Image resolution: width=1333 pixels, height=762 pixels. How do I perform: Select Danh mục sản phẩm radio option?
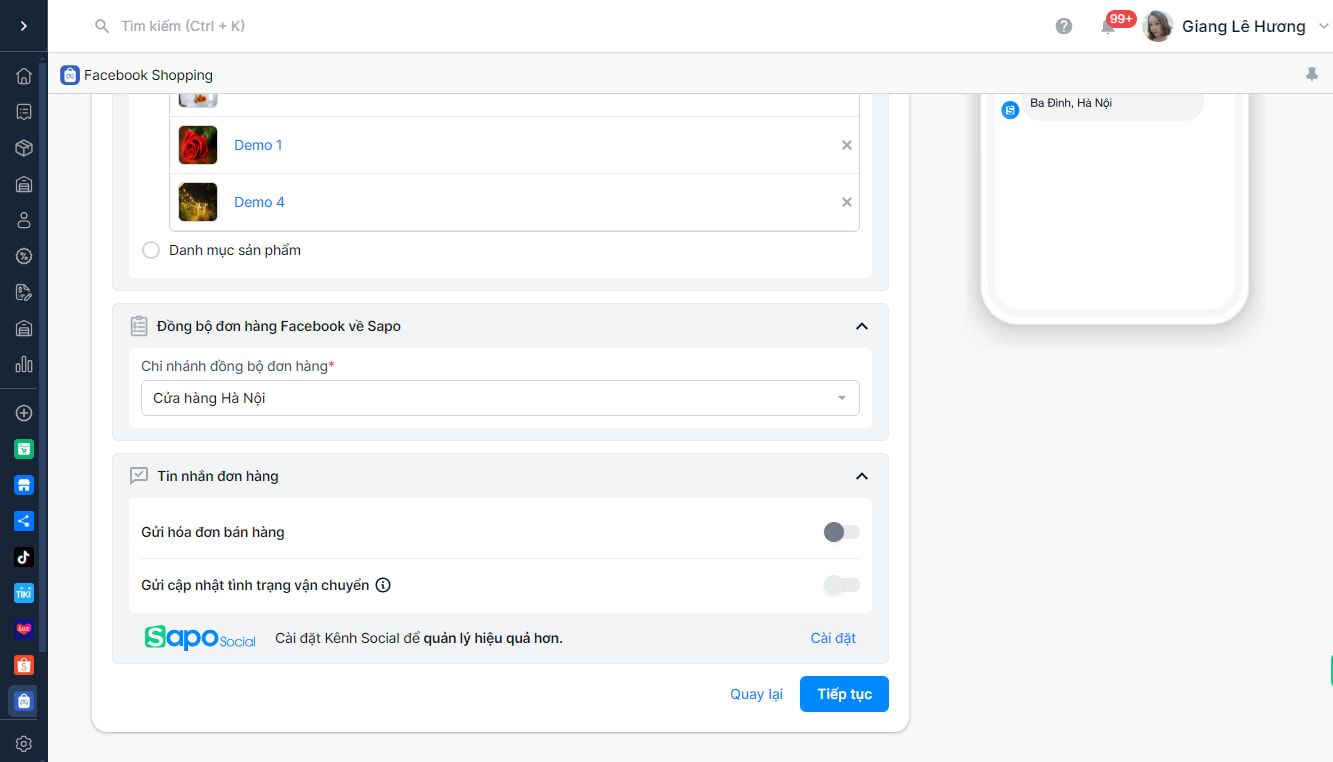(x=151, y=250)
